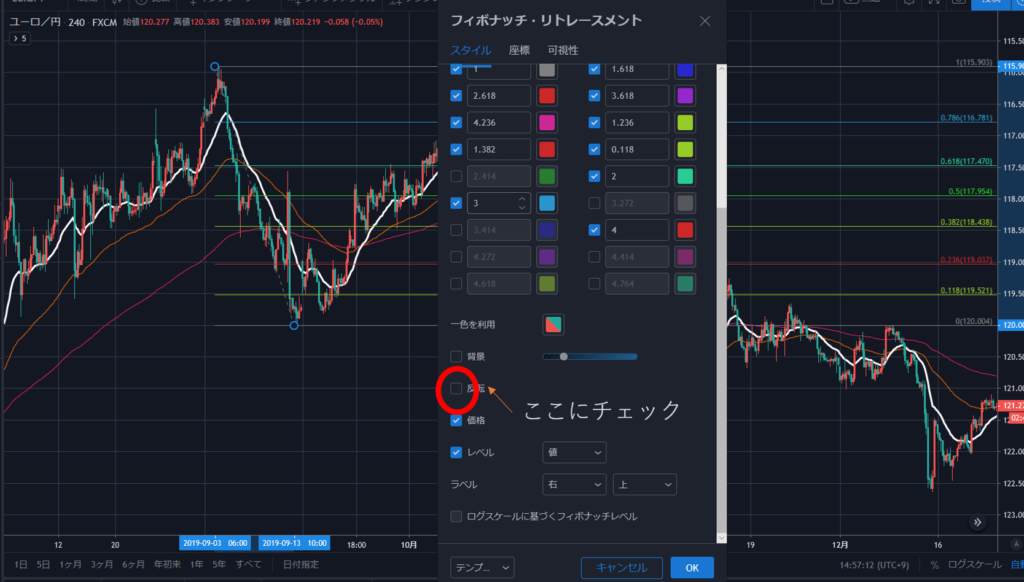
Task: Close the Fibonacci retracement dialog
Action: pos(705,20)
